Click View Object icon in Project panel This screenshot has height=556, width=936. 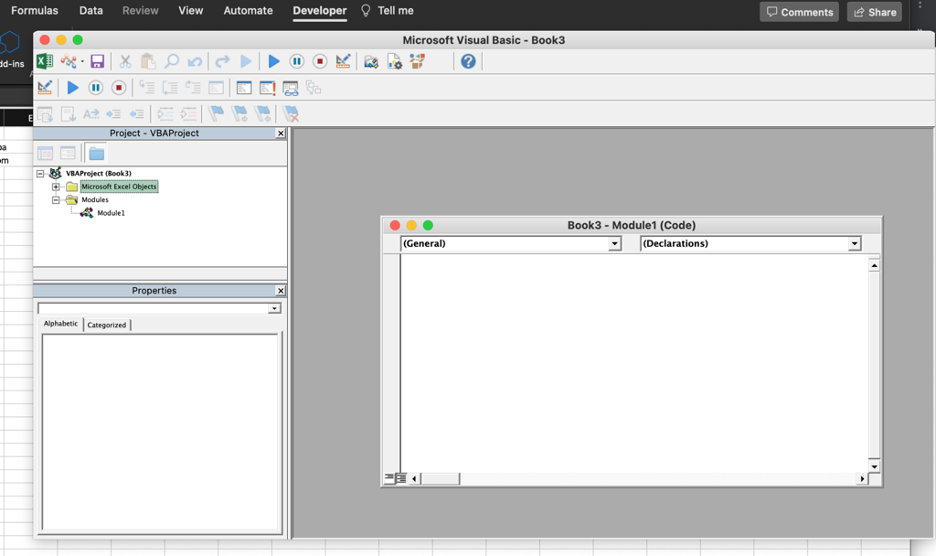click(x=68, y=153)
